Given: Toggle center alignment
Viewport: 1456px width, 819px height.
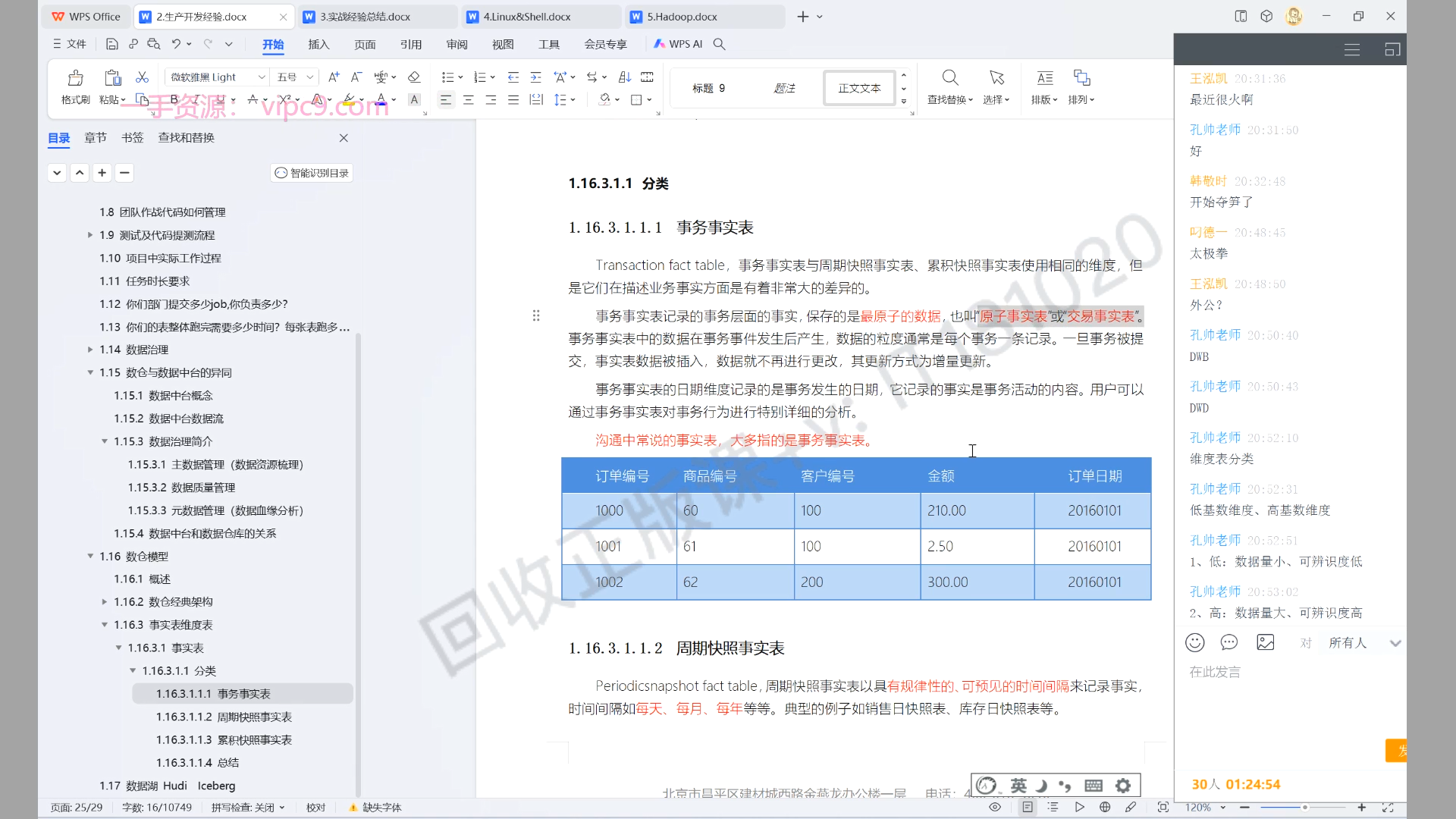Looking at the screenshot, I should pyautogui.click(x=469, y=99).
